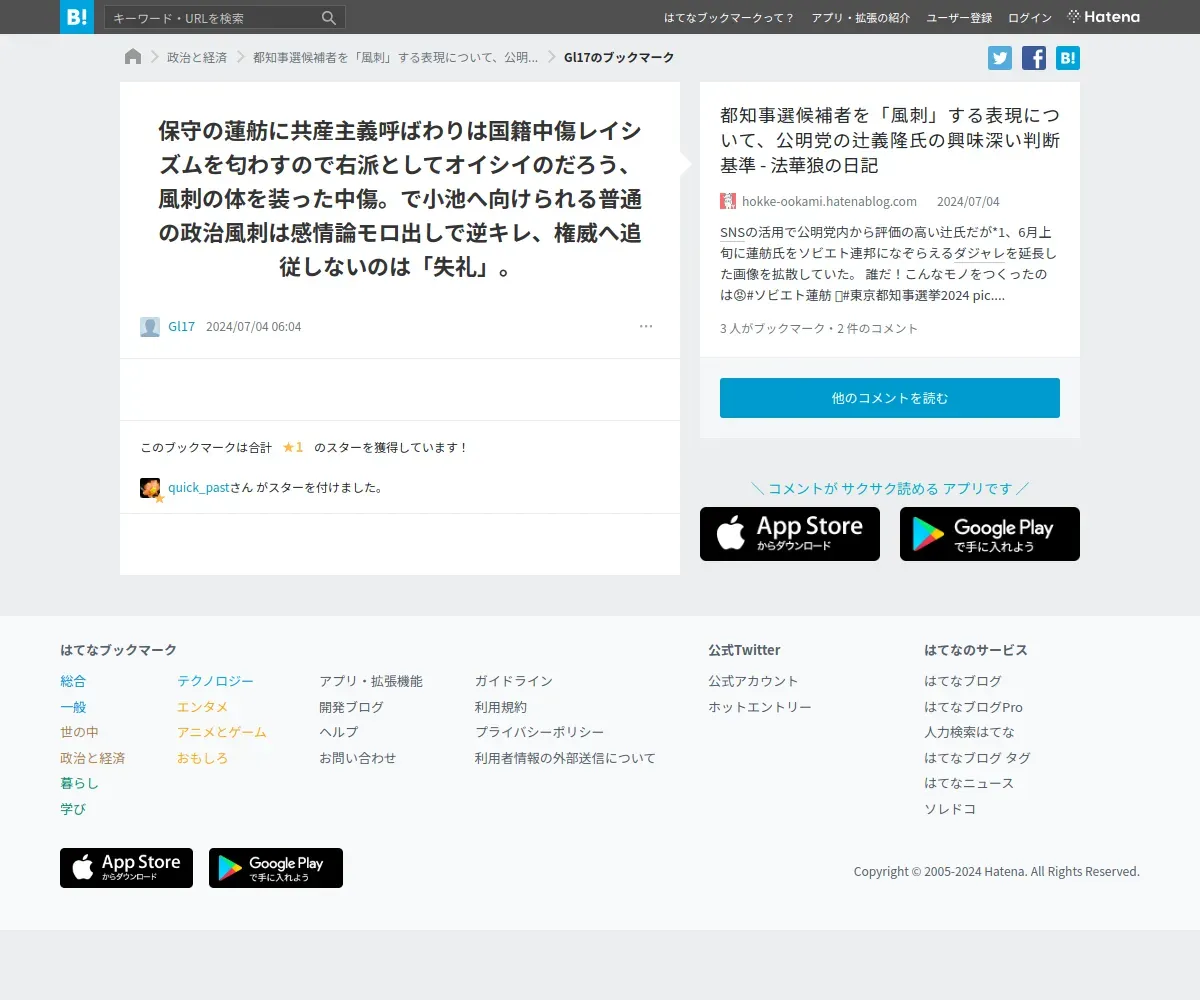Click the Hatena Bookmark B! logo
Screen dimensions: 1200x1000
pos(77,17)
